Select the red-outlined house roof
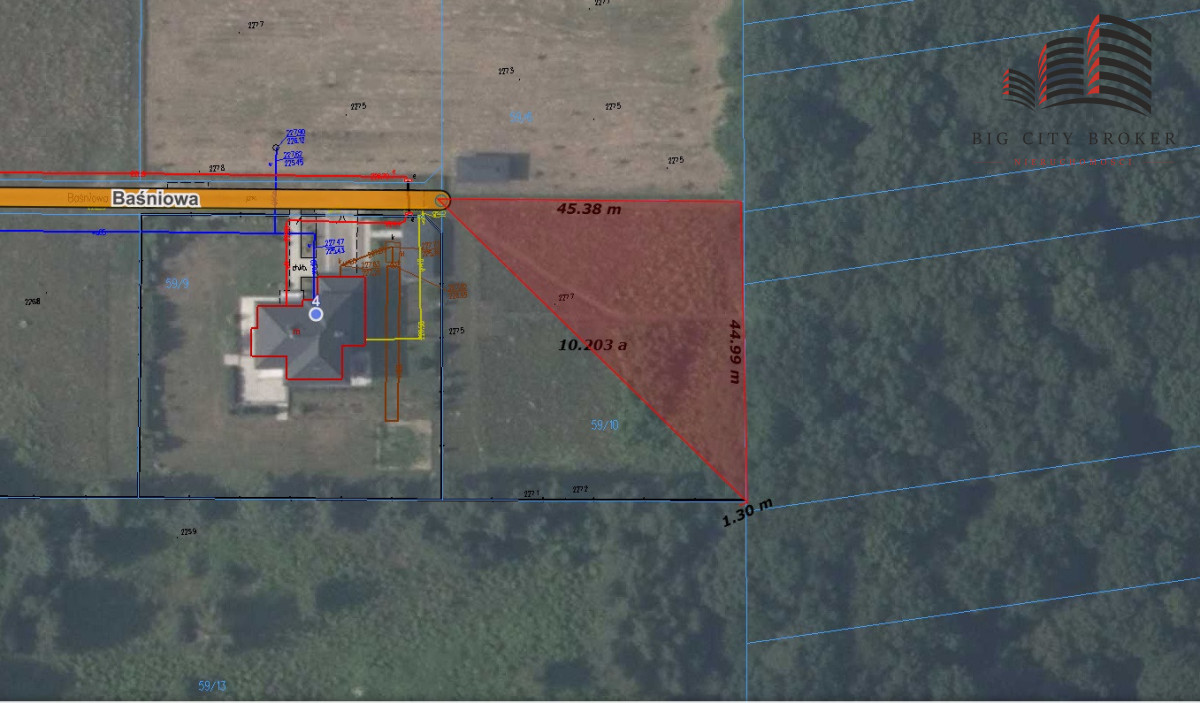The width and height of the screenshot is (1200, 703). tap(305, 330)
